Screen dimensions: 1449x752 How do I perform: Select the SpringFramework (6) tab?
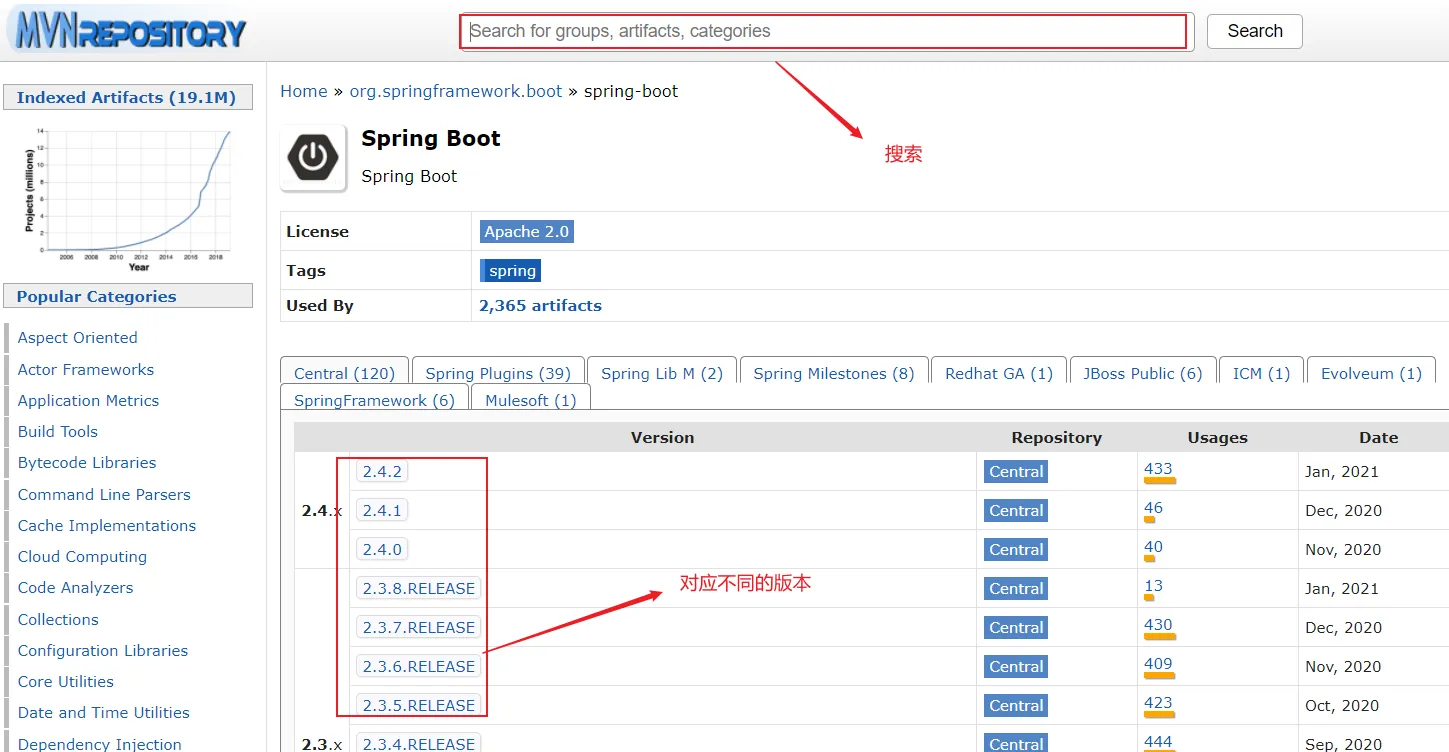374,400
